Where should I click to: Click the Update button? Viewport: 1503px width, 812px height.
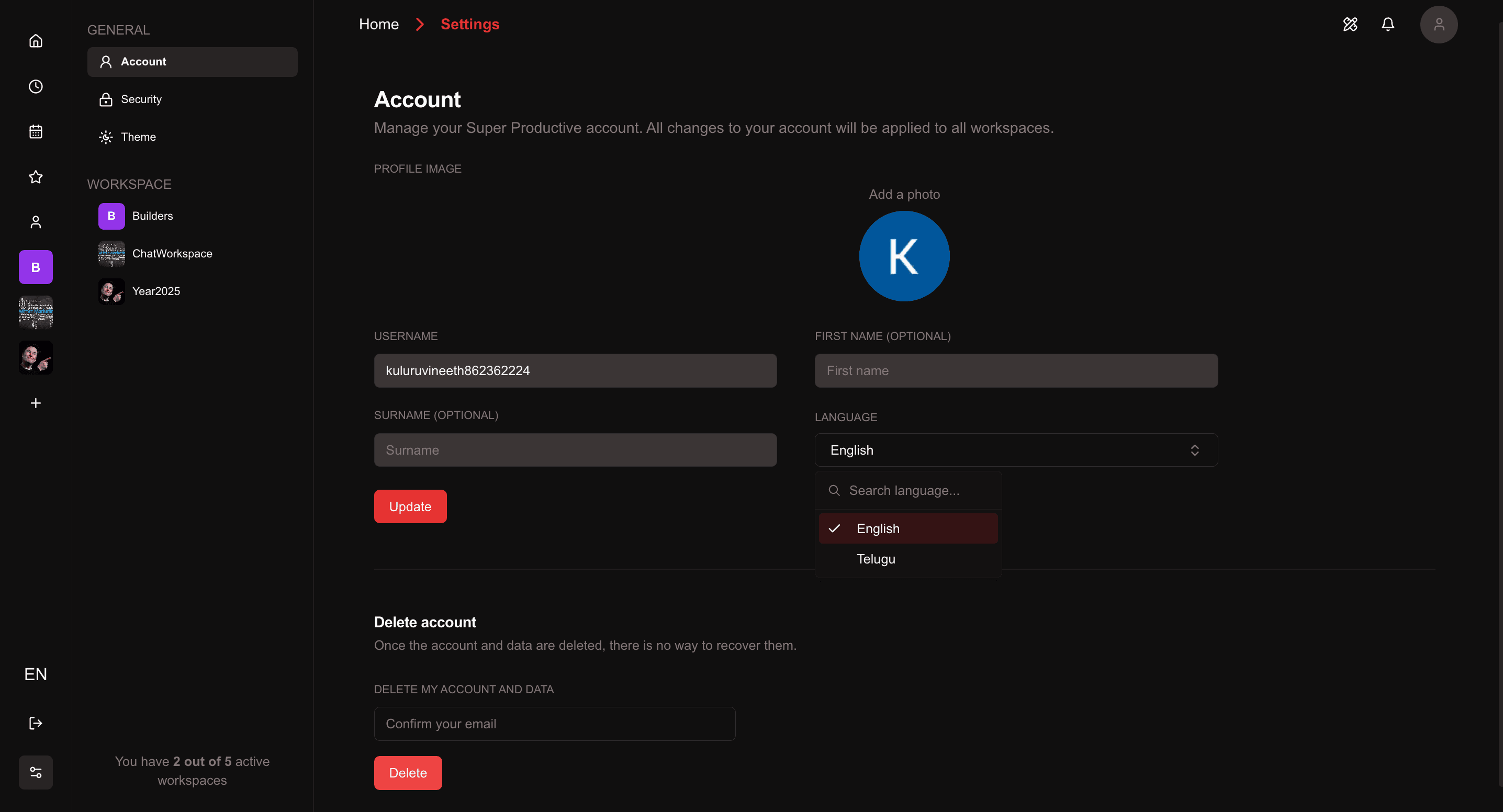[410, 506]
